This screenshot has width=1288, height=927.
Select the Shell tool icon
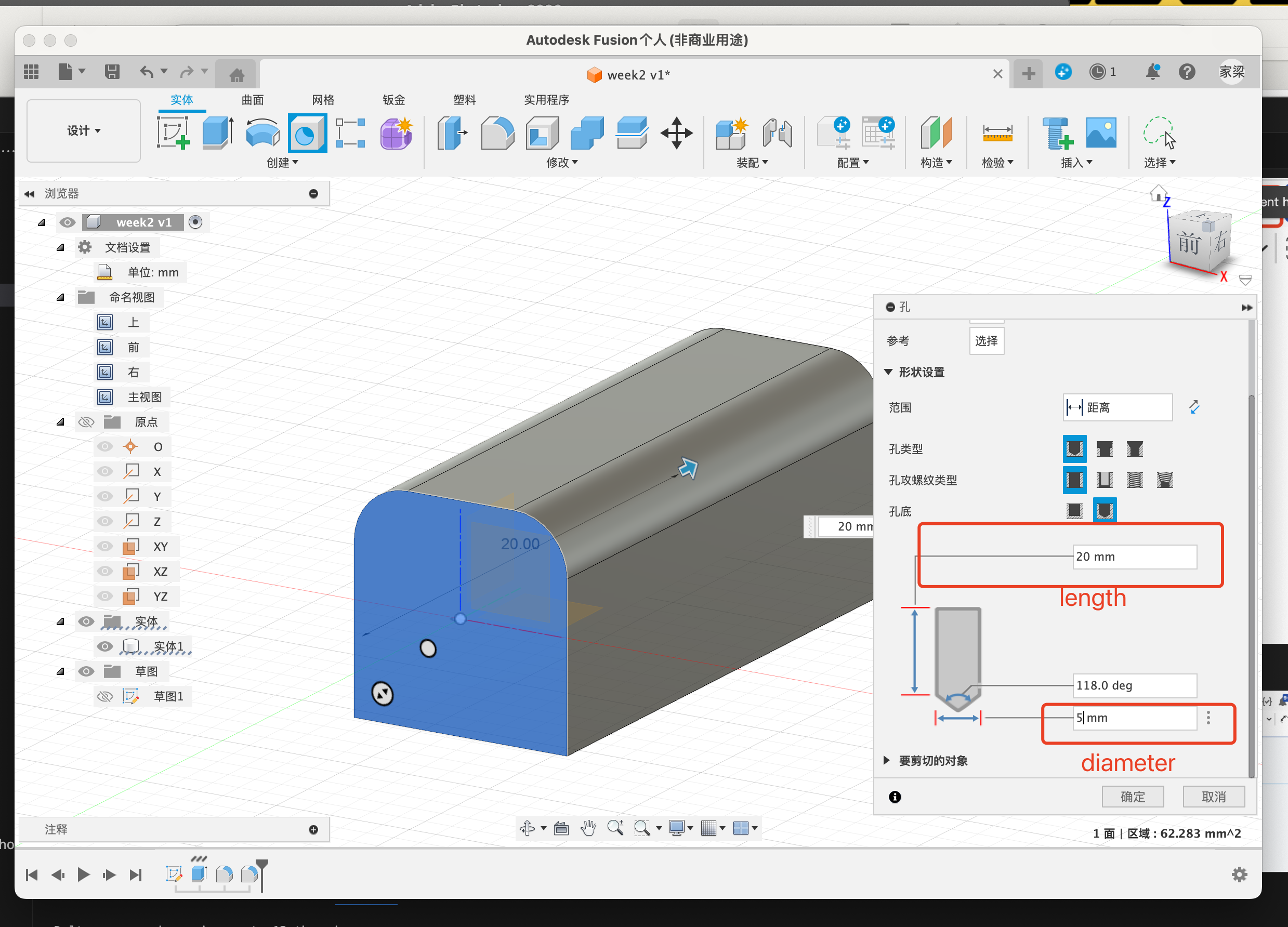[542, 133]
